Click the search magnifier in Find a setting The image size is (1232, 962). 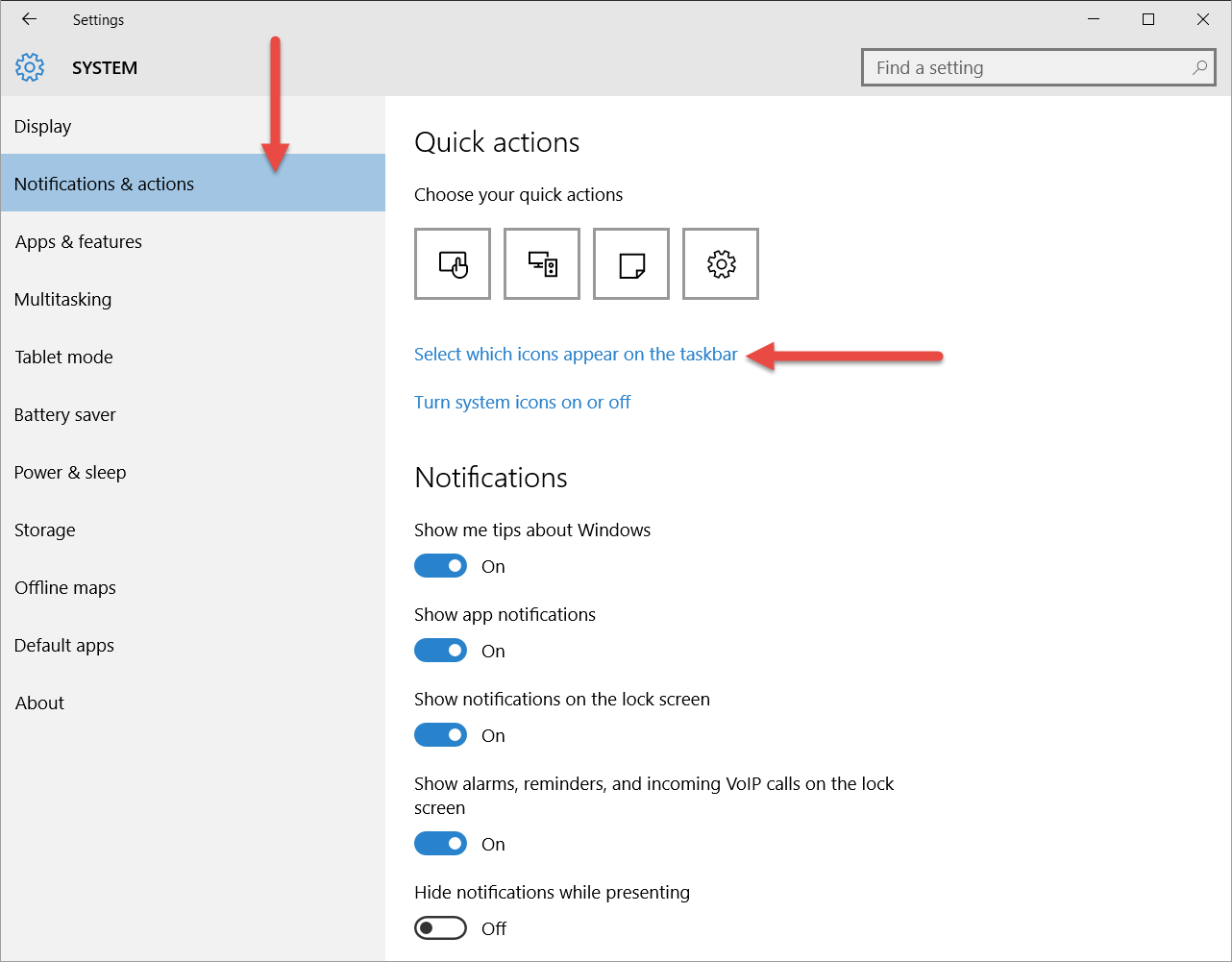[1199, 67]
